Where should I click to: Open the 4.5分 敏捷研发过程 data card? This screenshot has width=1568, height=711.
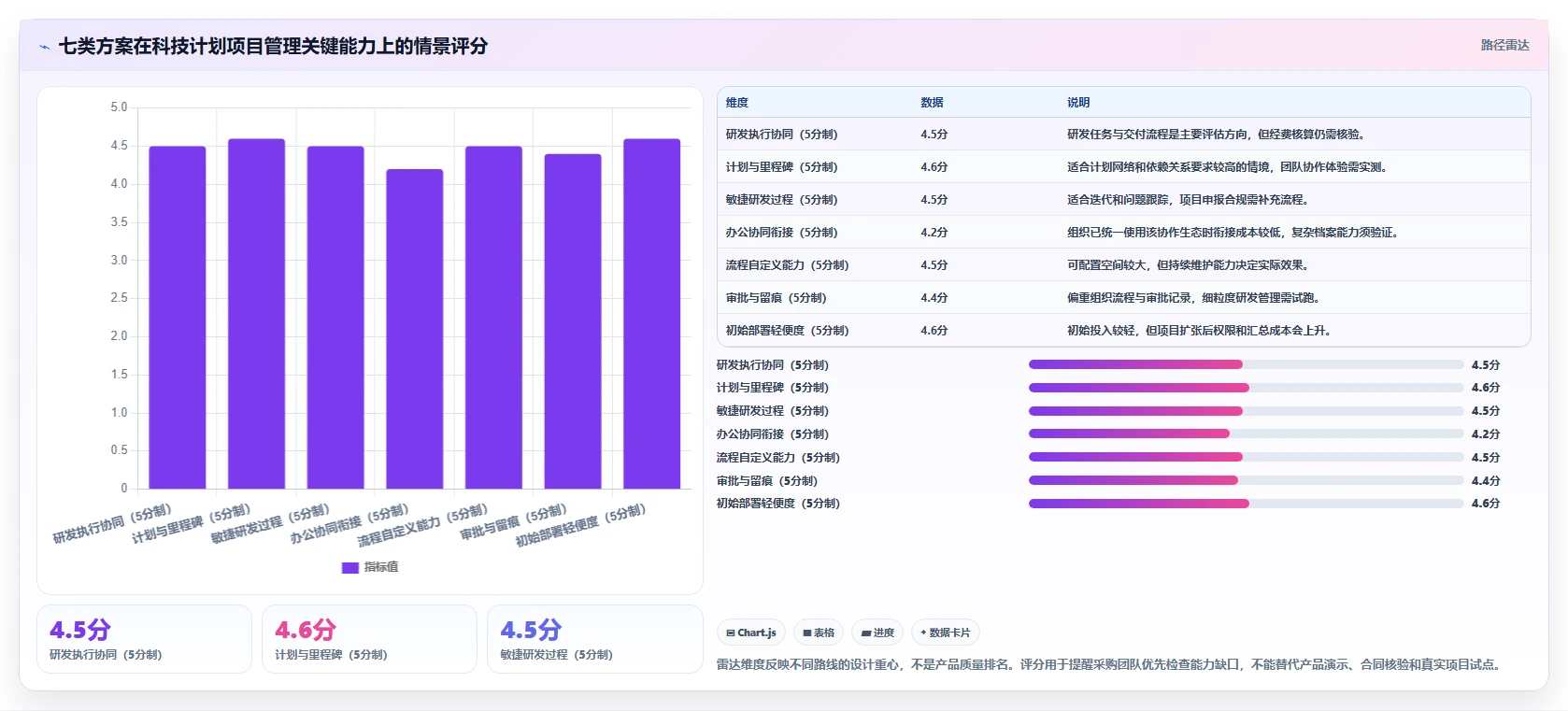[x=594, y=639]
